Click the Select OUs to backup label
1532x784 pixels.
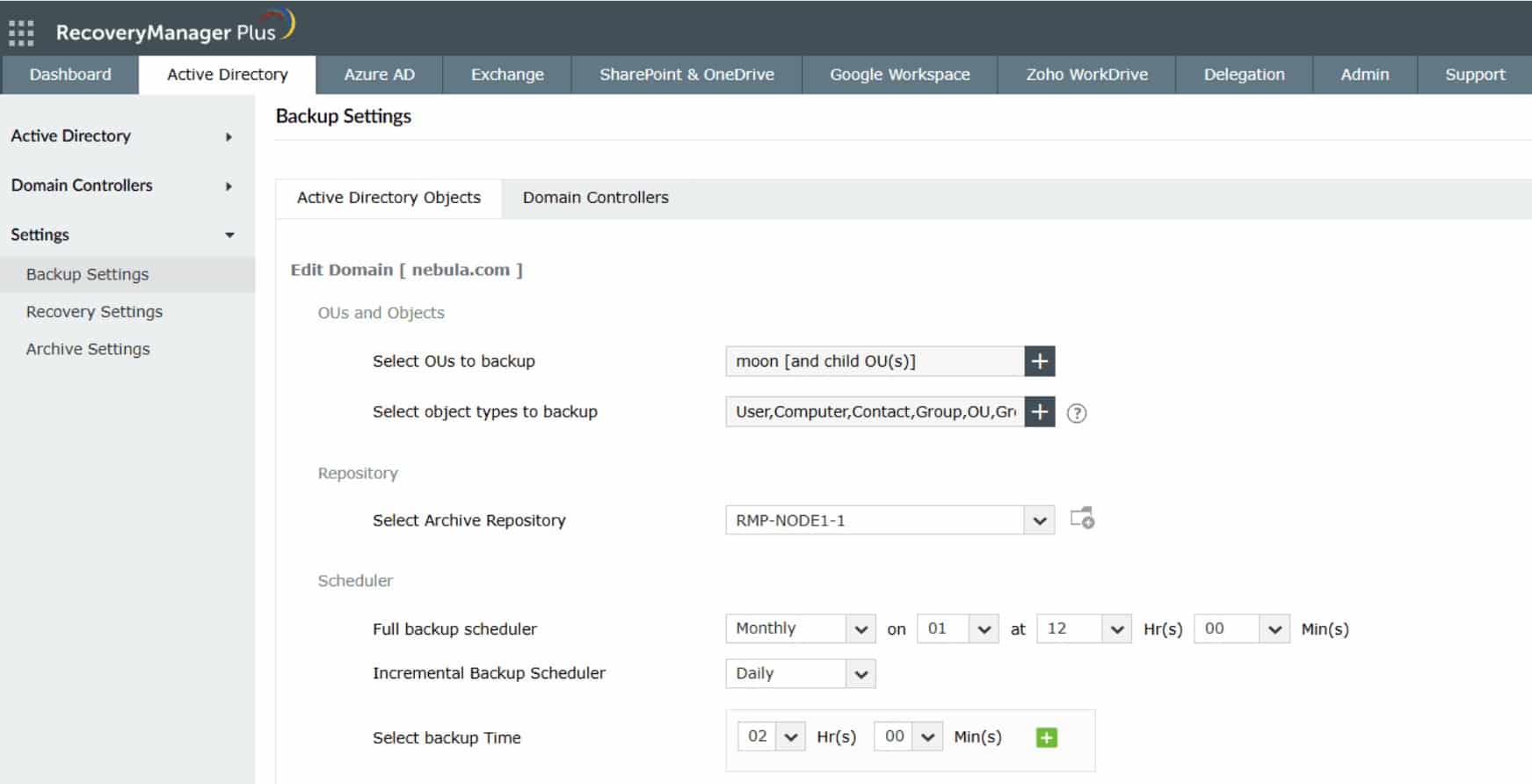(454, 361)
